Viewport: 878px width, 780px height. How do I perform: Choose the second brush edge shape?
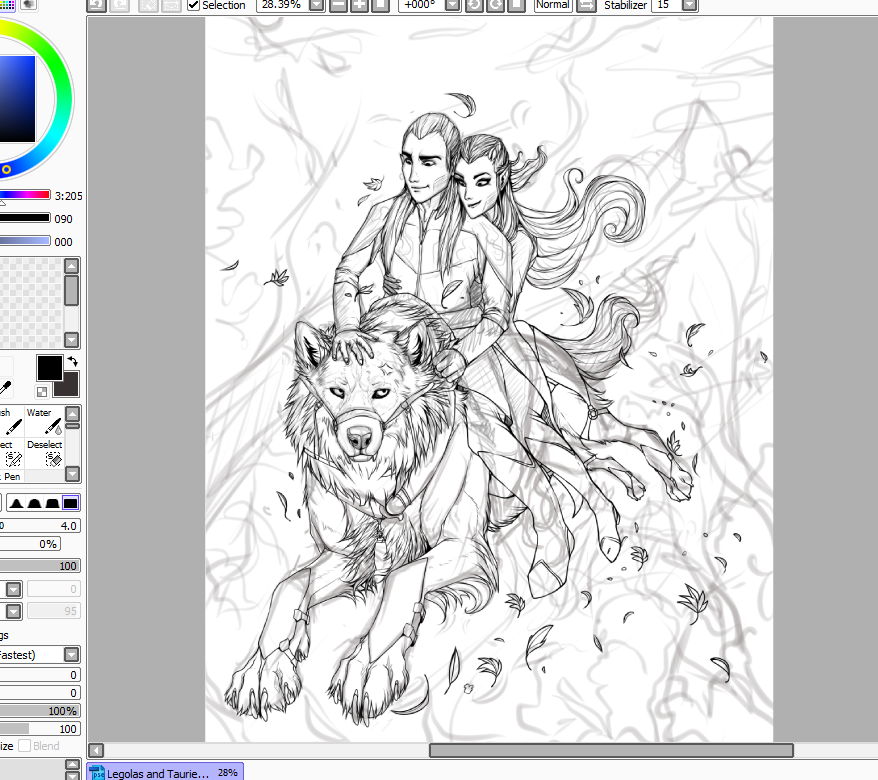pyautogui.click(x=35, y=503)
